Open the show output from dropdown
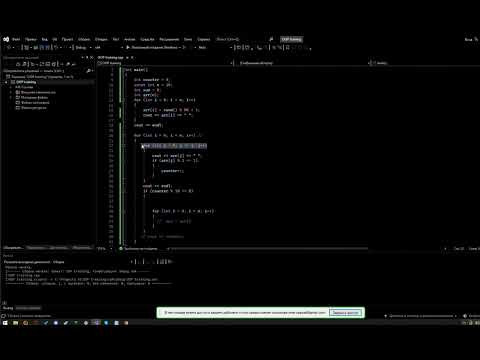 pos(67,262)
